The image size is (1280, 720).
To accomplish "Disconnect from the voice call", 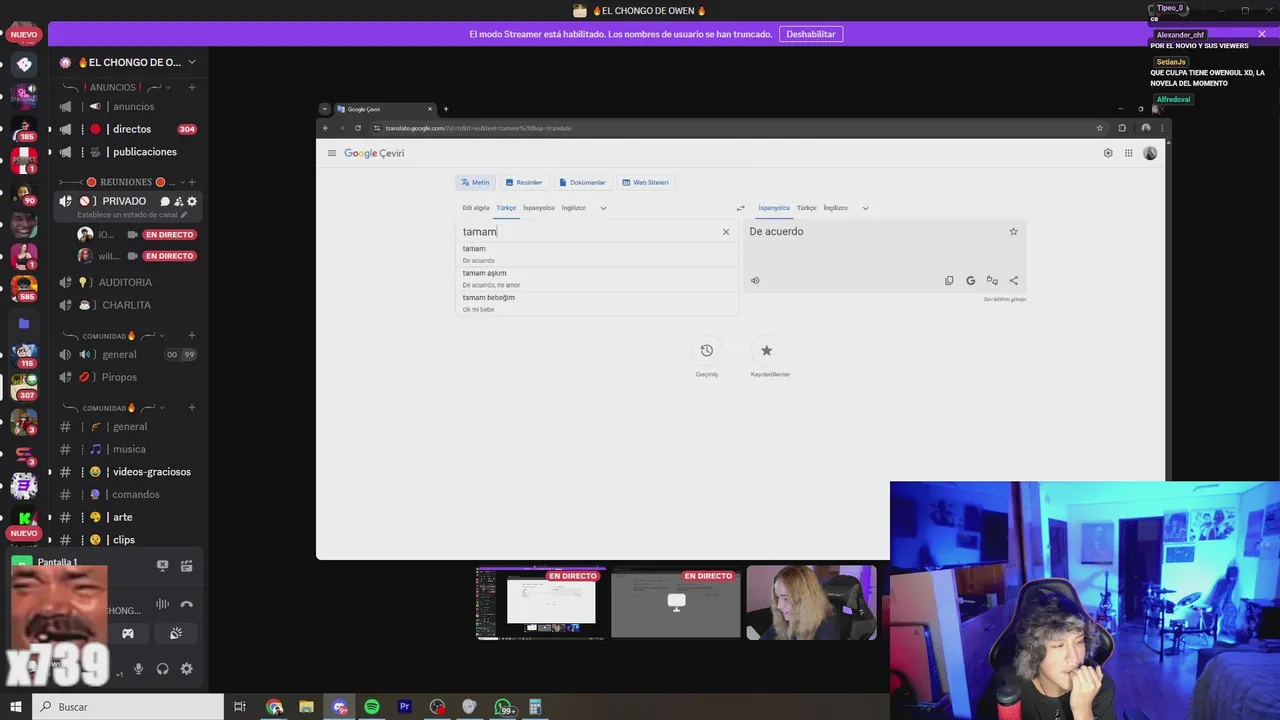I will pyautogui.click(x=186, y=604).
